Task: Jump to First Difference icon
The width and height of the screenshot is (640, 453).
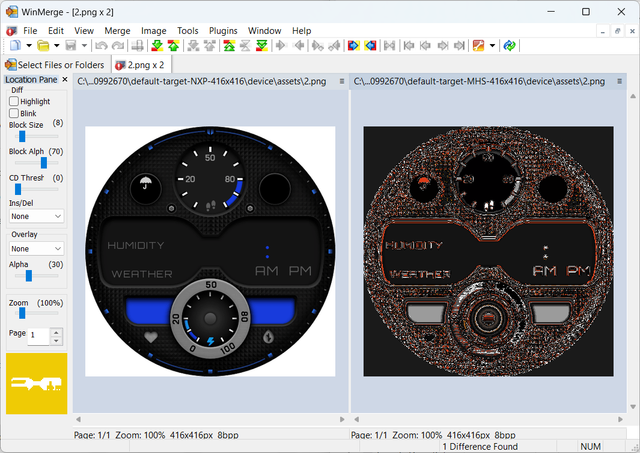Action: 229,45
